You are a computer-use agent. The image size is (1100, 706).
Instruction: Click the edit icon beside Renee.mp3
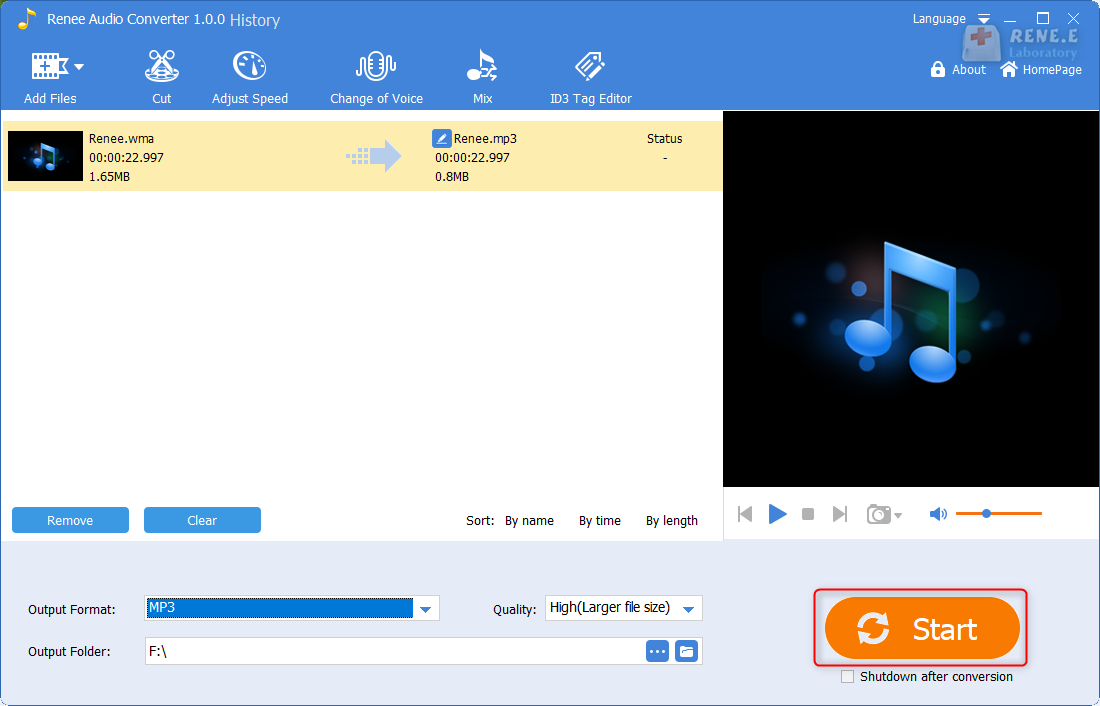pyautogui.click(x=441, y=139)
